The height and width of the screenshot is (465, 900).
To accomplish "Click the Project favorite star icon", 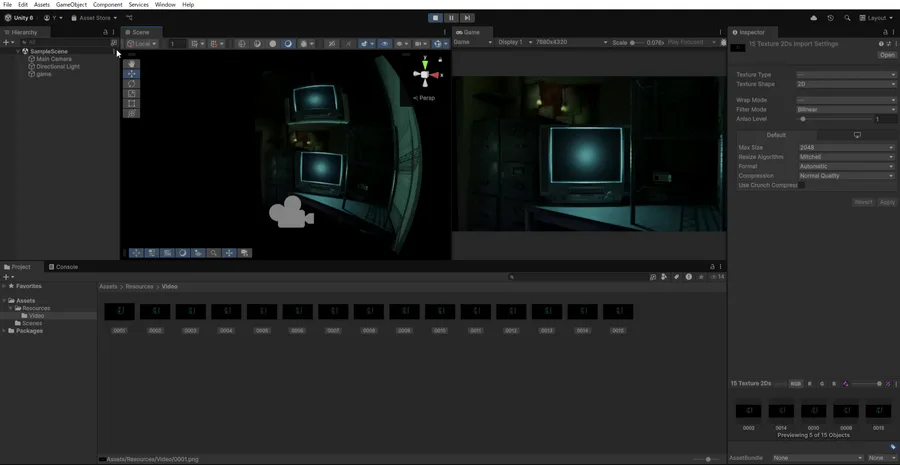I will 701,277.
